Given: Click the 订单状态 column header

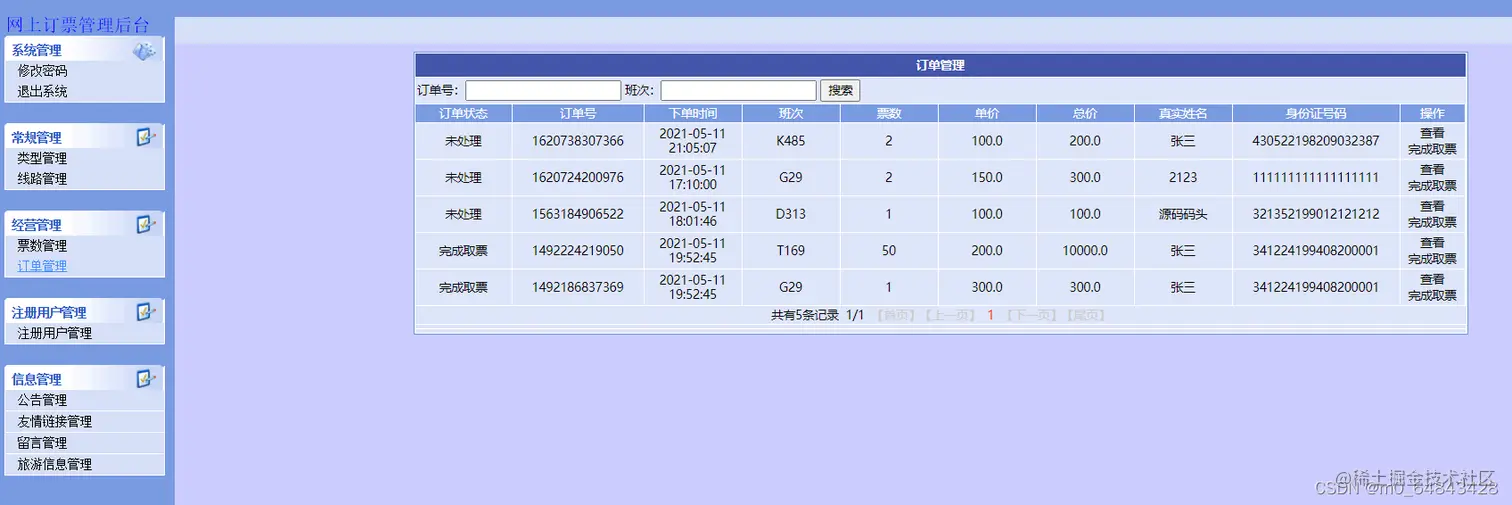Looking at the screenshot, I should click(x=463, y=113).
